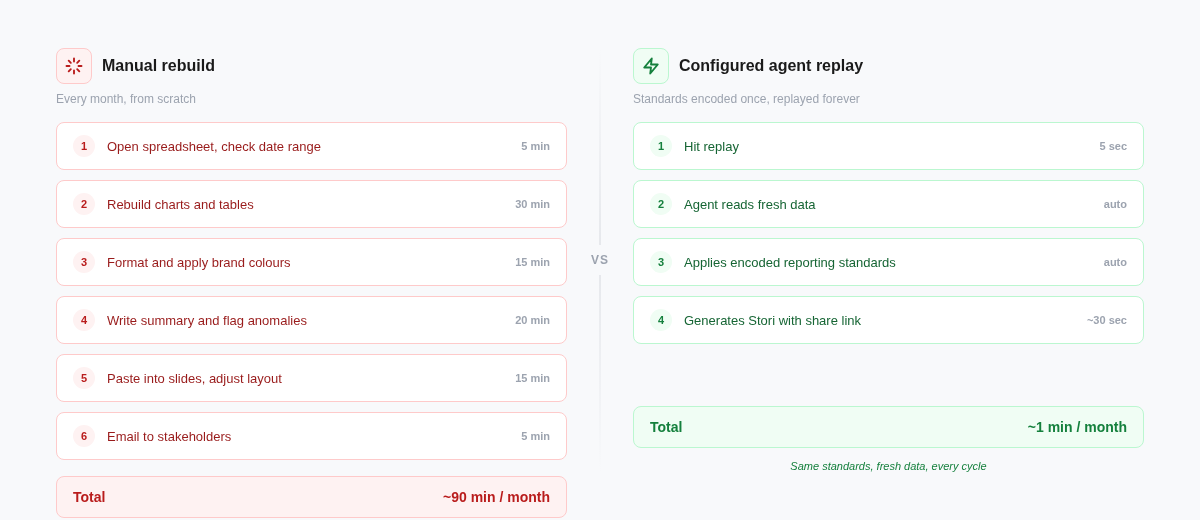The width and height of the screenshot is (1200, 520).
Task: Click step 'Rebuild charts and tables'
Action: tap(311, 204)
